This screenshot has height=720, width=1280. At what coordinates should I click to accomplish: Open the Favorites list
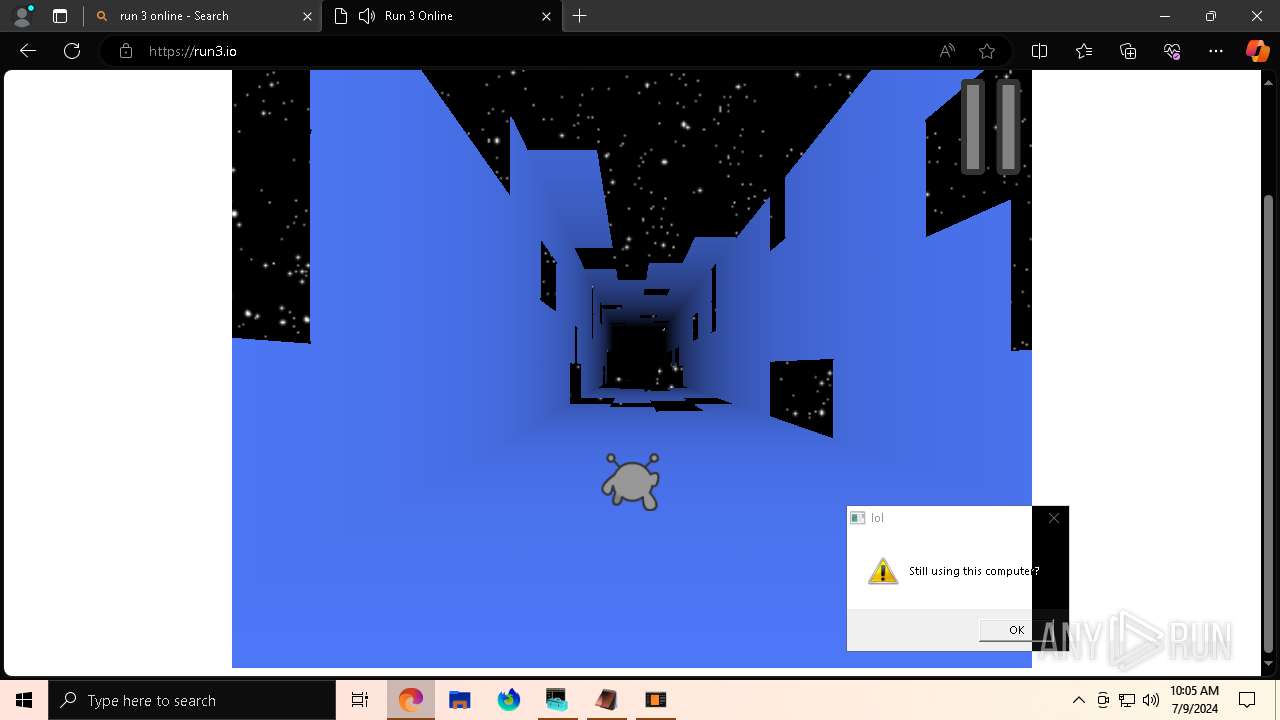(x=1084, y=51)
